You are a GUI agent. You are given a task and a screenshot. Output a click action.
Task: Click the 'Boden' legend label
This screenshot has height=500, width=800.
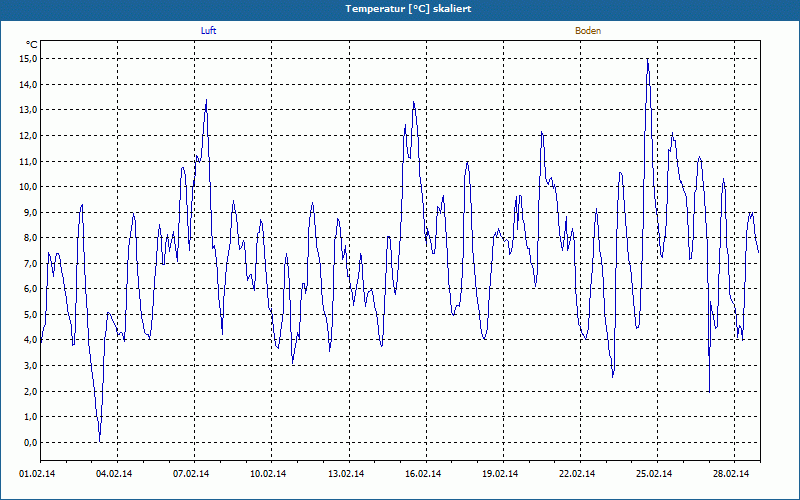(x=588, y=31)
